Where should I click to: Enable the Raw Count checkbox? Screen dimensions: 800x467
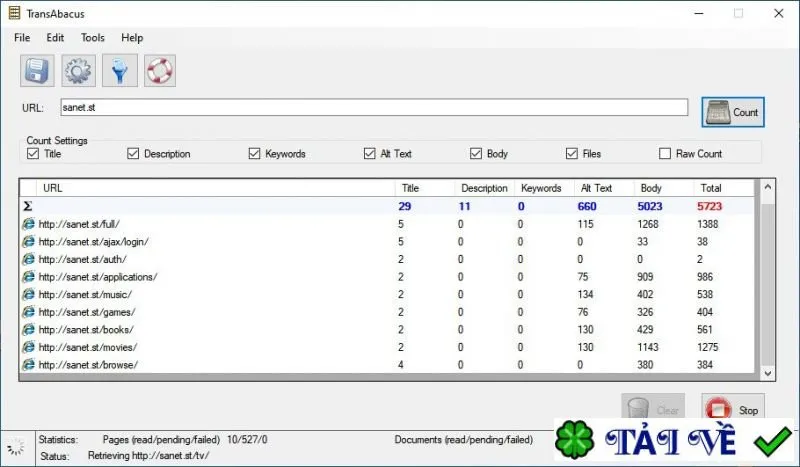[x=665, y=153]
